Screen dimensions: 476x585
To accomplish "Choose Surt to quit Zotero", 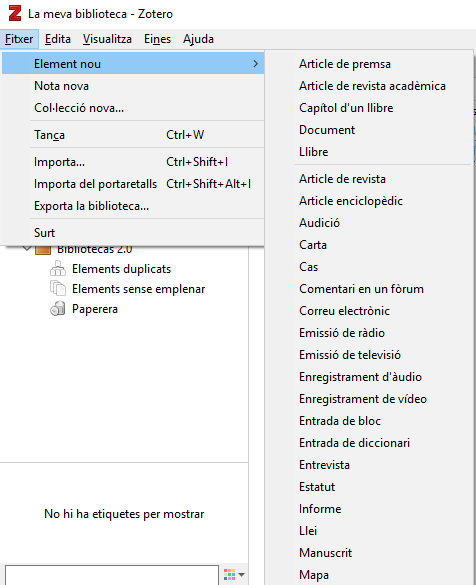I will coord(133,232).
